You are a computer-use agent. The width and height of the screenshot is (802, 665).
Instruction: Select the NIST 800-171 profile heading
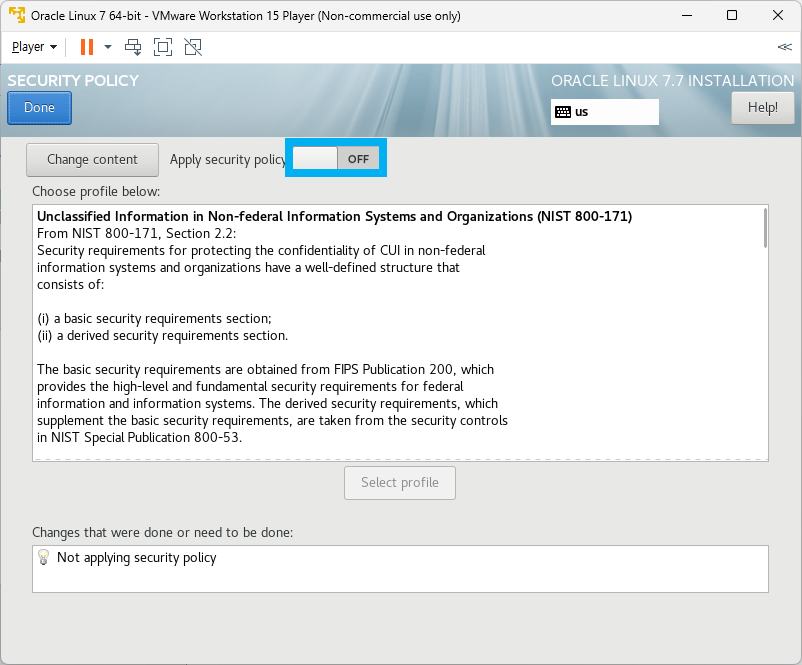coord(335,216)
